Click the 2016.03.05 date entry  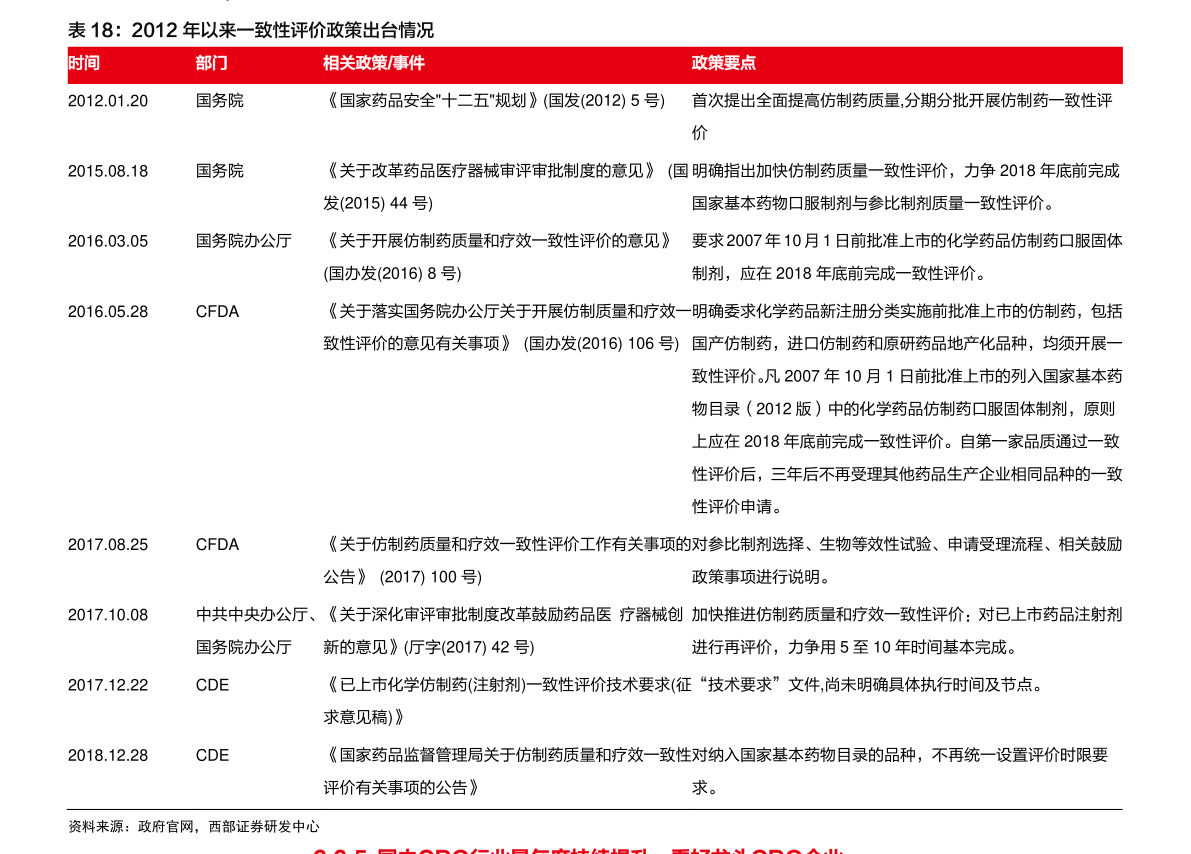(x=108, y=241)
